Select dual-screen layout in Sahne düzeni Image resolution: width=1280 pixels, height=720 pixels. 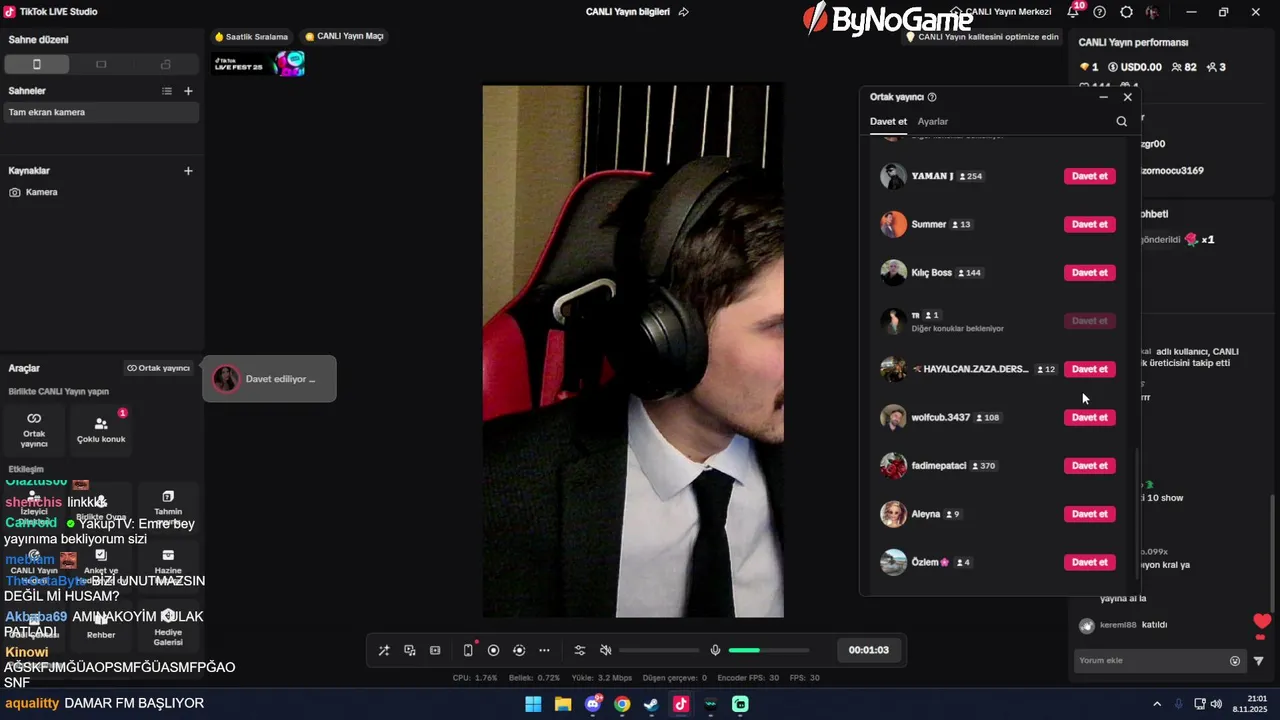click(166, 64)
